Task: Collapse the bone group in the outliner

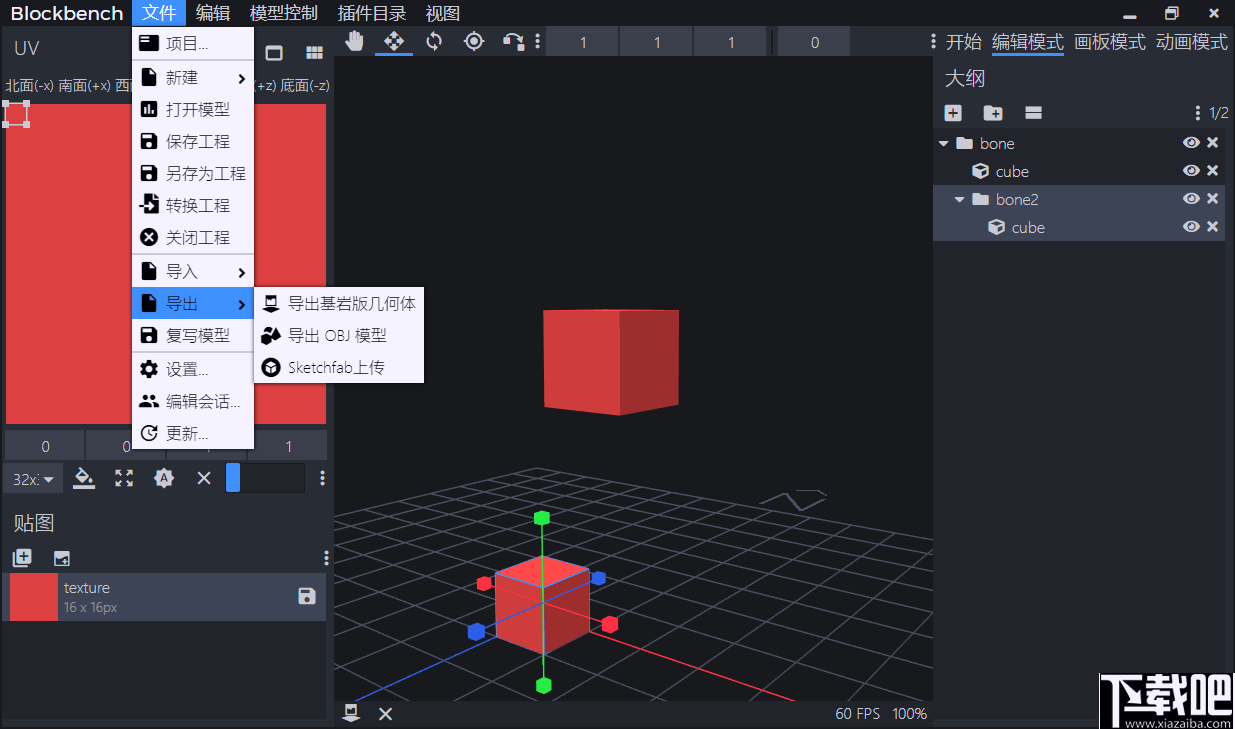Action: click(943, 142)
